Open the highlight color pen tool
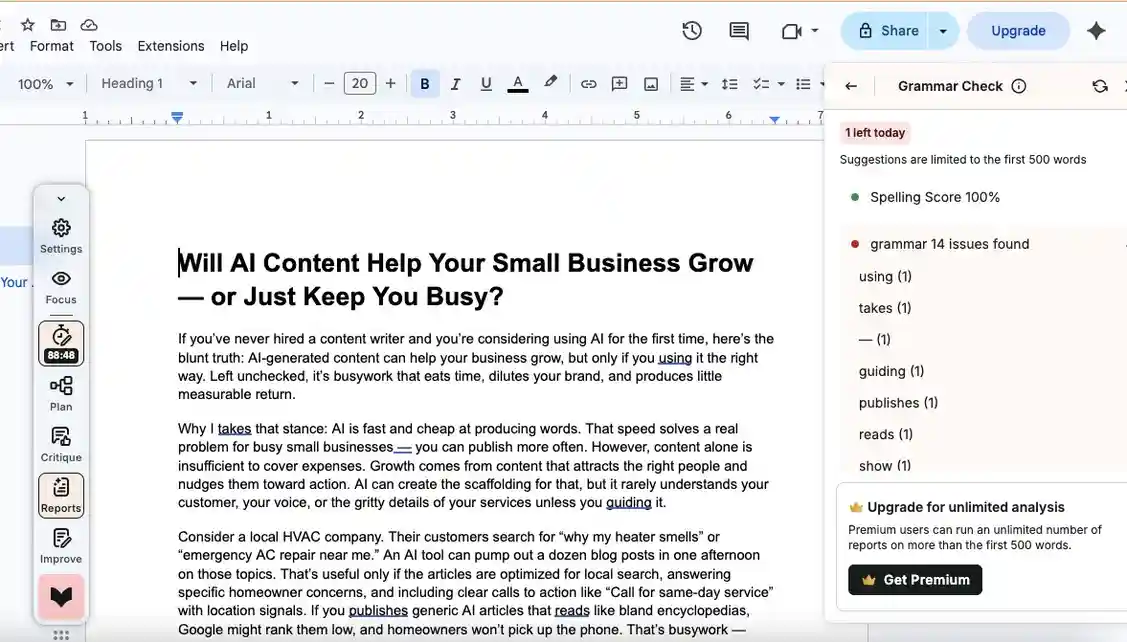Image resolution: width=1127 pixels, height=642 pixels. tap(551, 83)
